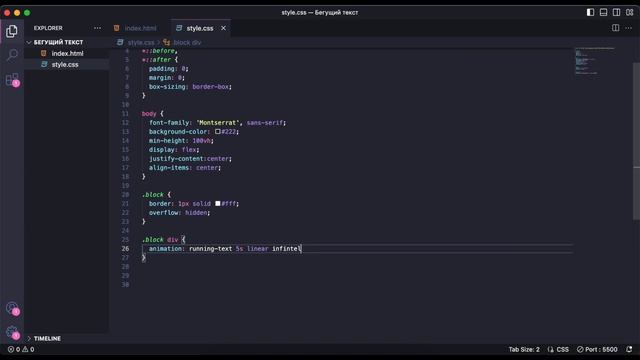Toggle the secondary side bar layout icon

click(616, 12)
